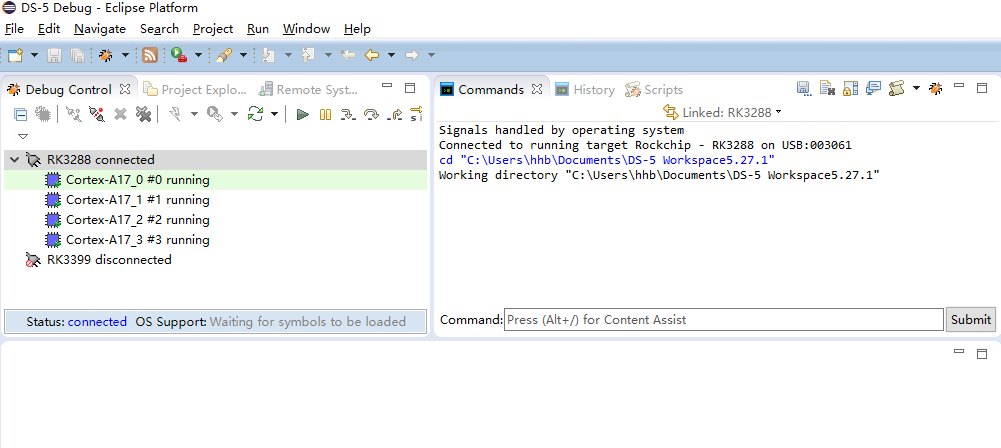Image resolution: width=1001 pixels, height=448 pixels.
Task: Select the RK3399 disconnected connection
Action: click(x=109, y=260)
